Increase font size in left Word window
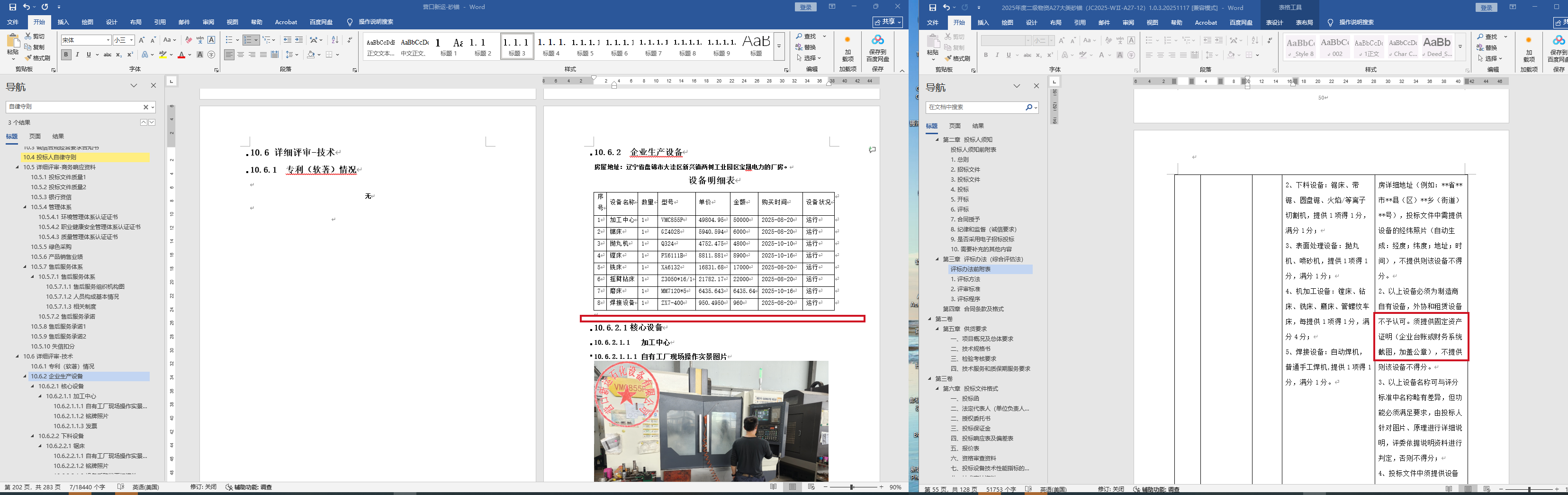This screenshot has width=1568, height=495. (142, 40)
